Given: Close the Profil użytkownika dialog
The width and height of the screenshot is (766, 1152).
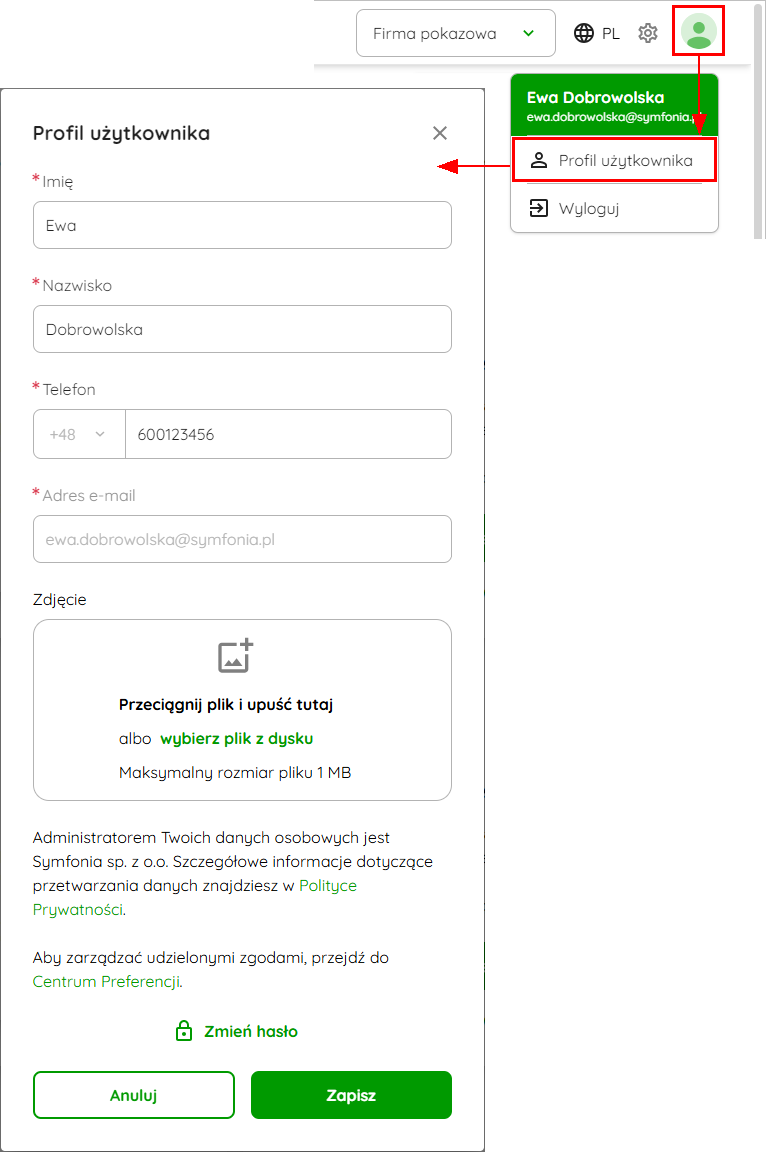Looking at the screenshot, I should tap(440, 133).
